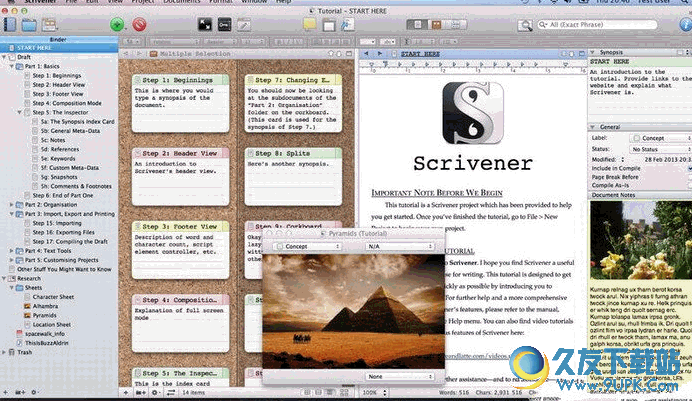The width and height of the screenshot is (692, 401).
Task: Open the Status dropdown showing No Status
Action: tap(660, 150)
